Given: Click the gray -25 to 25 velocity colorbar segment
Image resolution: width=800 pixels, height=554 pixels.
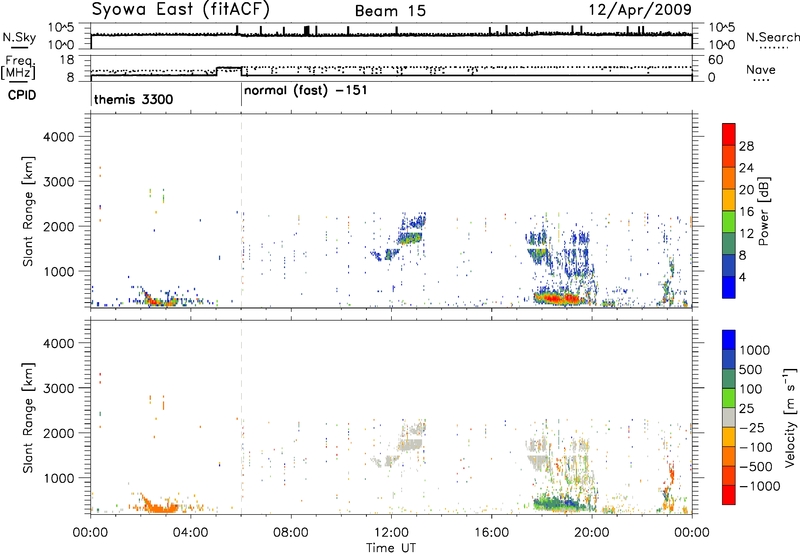Looking at the screenshot, I should click(729, 417).
